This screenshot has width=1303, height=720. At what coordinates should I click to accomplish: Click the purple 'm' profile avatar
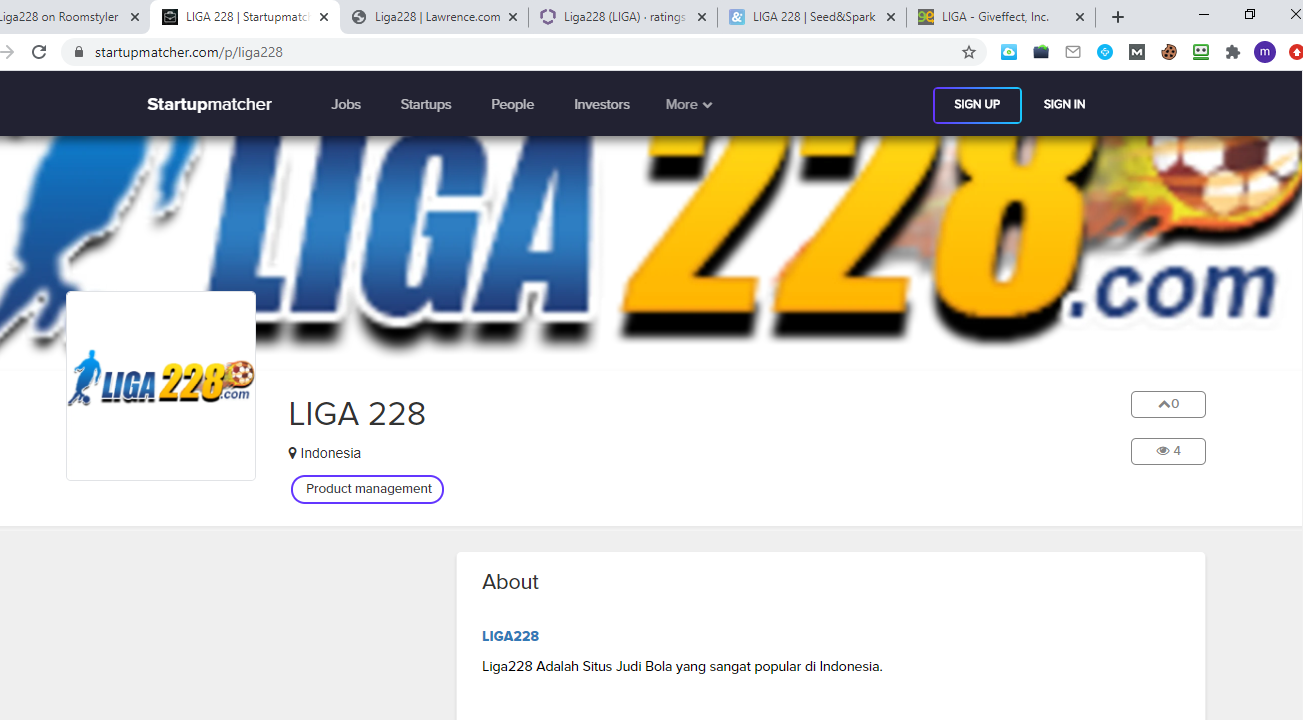coord(1265,52)
